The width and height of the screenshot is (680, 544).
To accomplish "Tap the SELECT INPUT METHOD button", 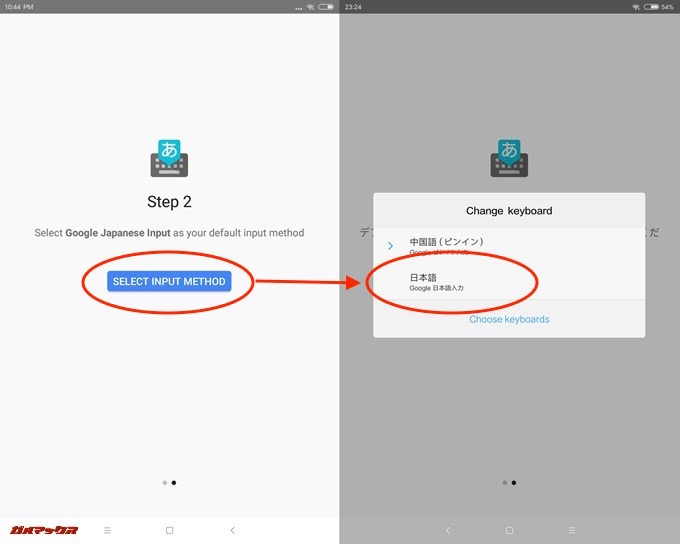I will tap(169, 281).
